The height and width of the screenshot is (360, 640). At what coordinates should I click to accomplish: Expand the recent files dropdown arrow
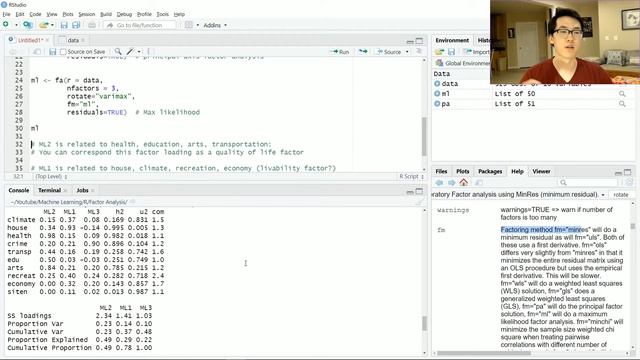[52, 25]
